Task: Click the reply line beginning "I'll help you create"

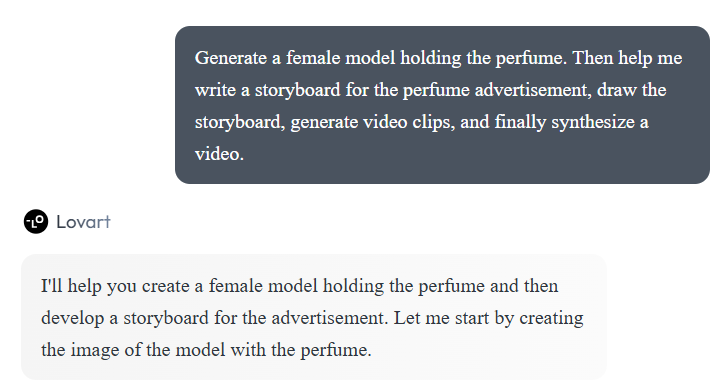Action: 300,286
